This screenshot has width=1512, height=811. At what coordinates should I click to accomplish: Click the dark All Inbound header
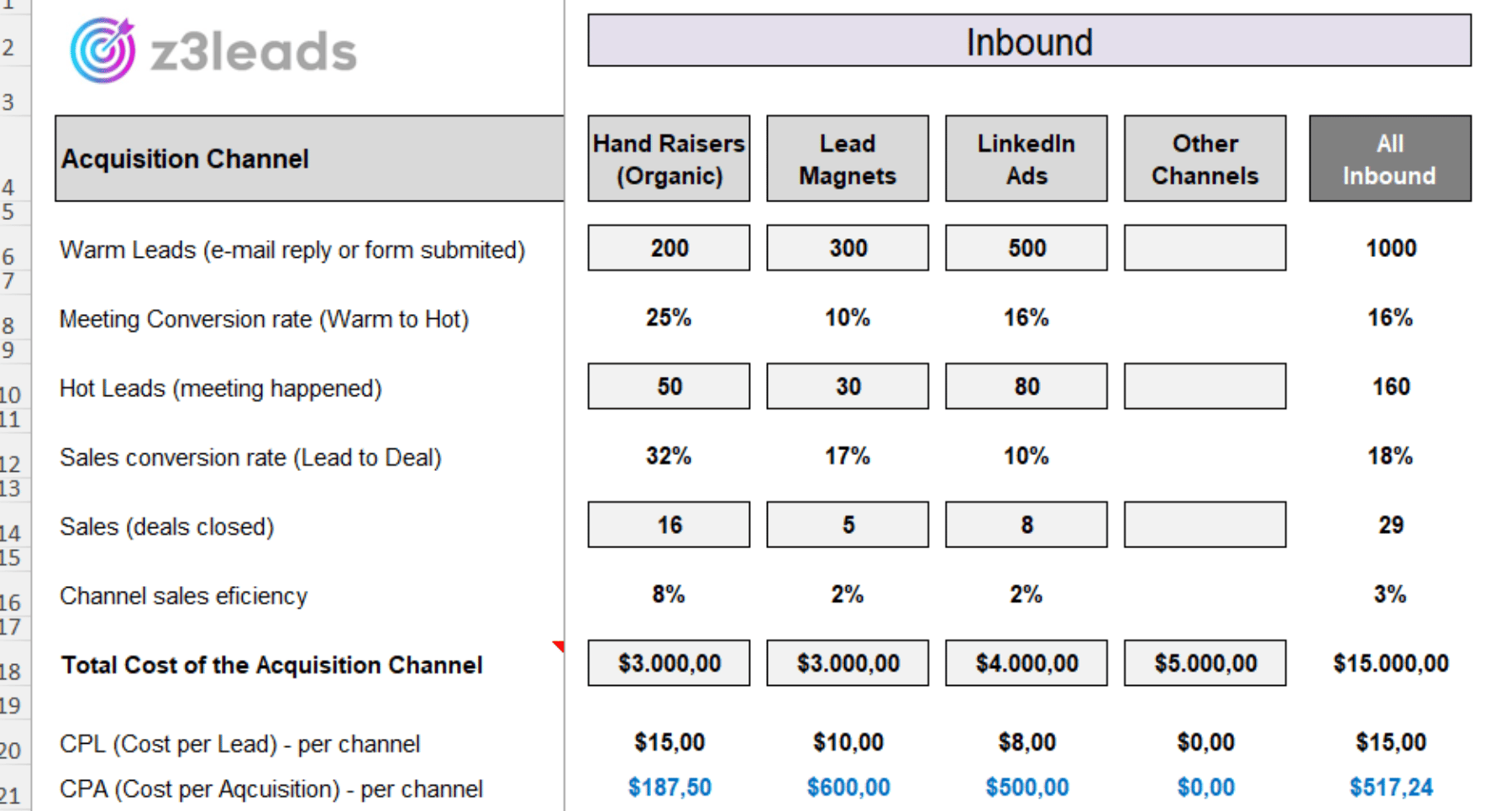pyautogui.click(x=1389, y=159)
